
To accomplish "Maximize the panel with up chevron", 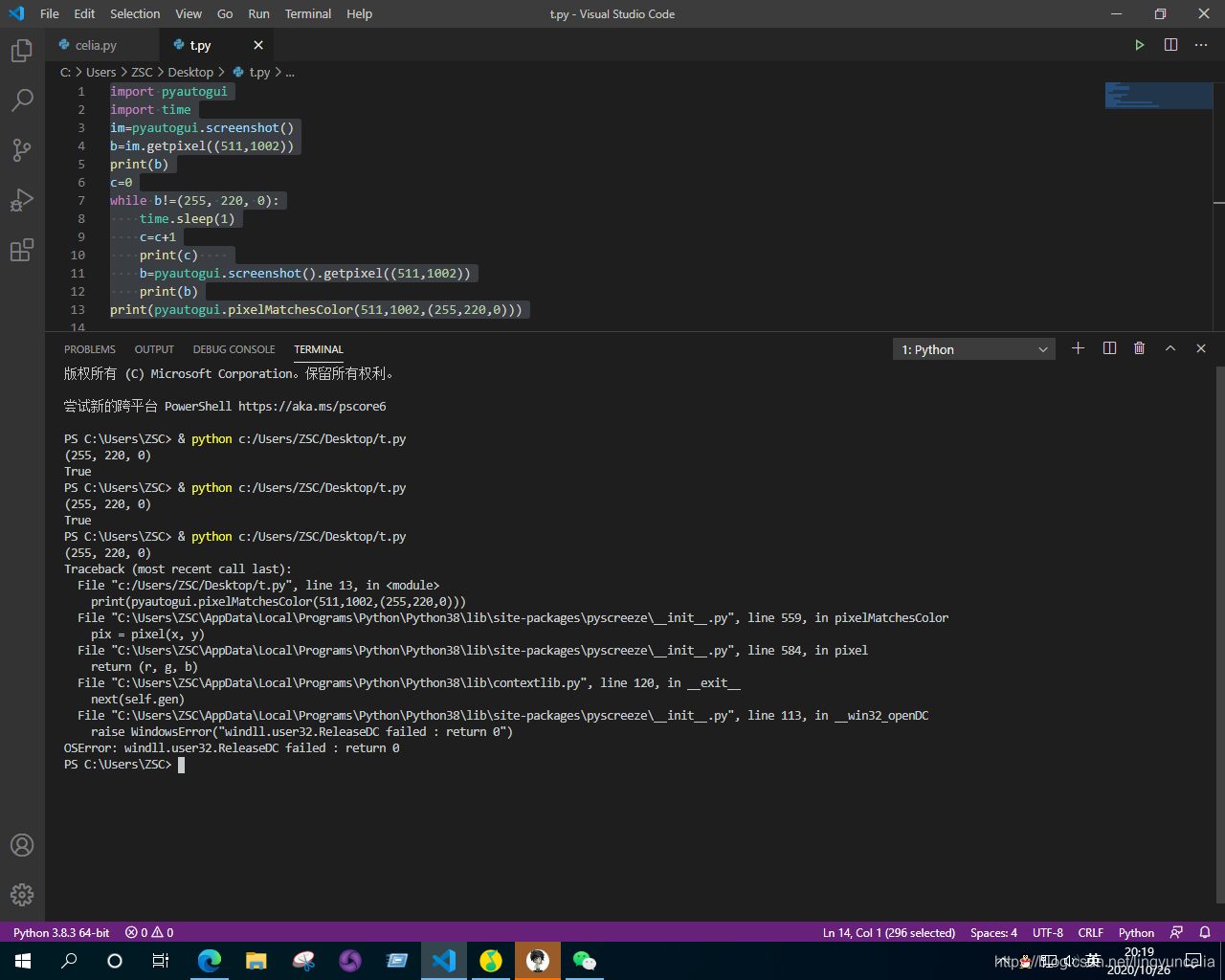I will click(1170, 348).
